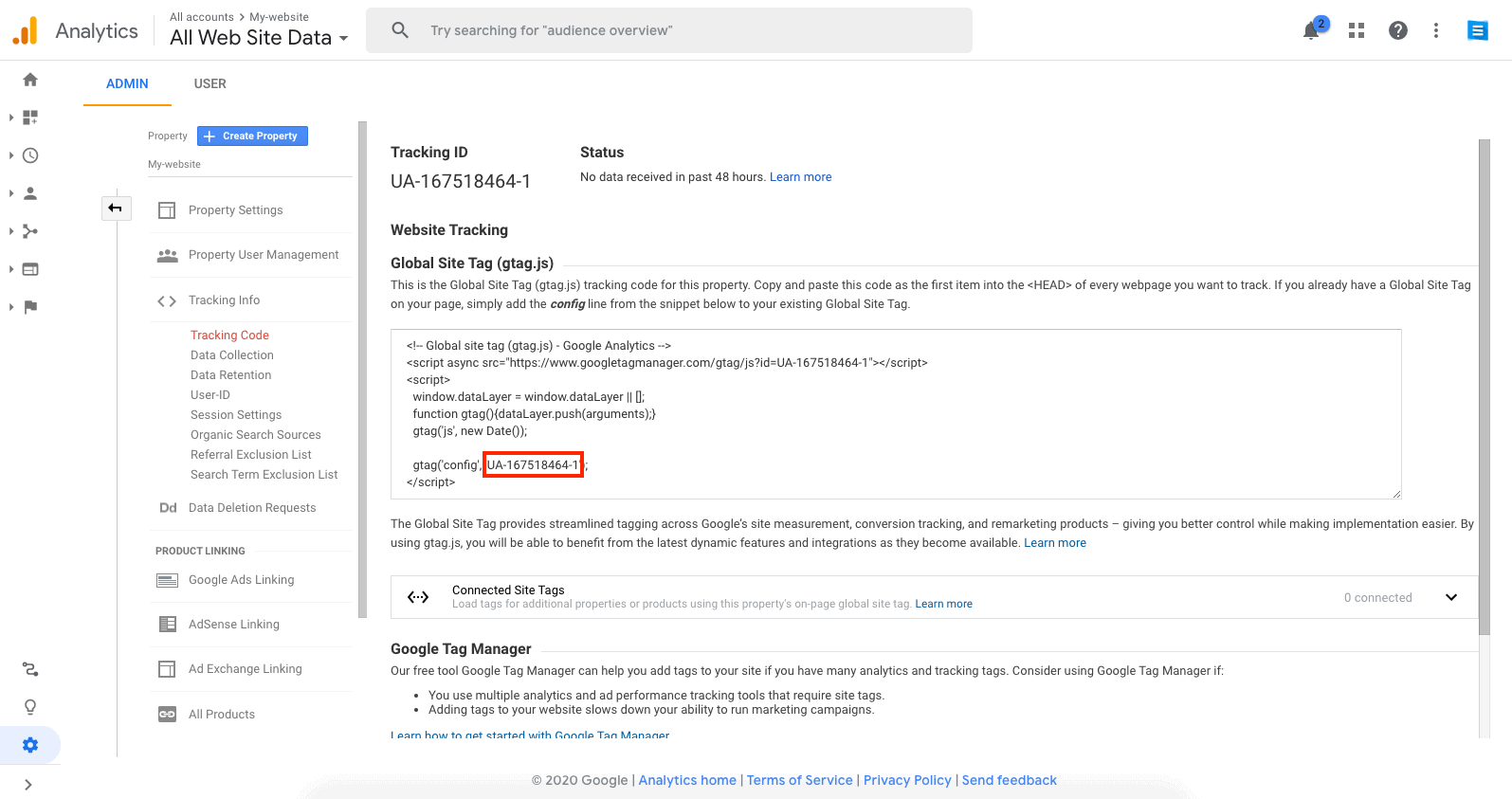
Task: Select Organic Search Sources menu item
Action: coord(256,435)
